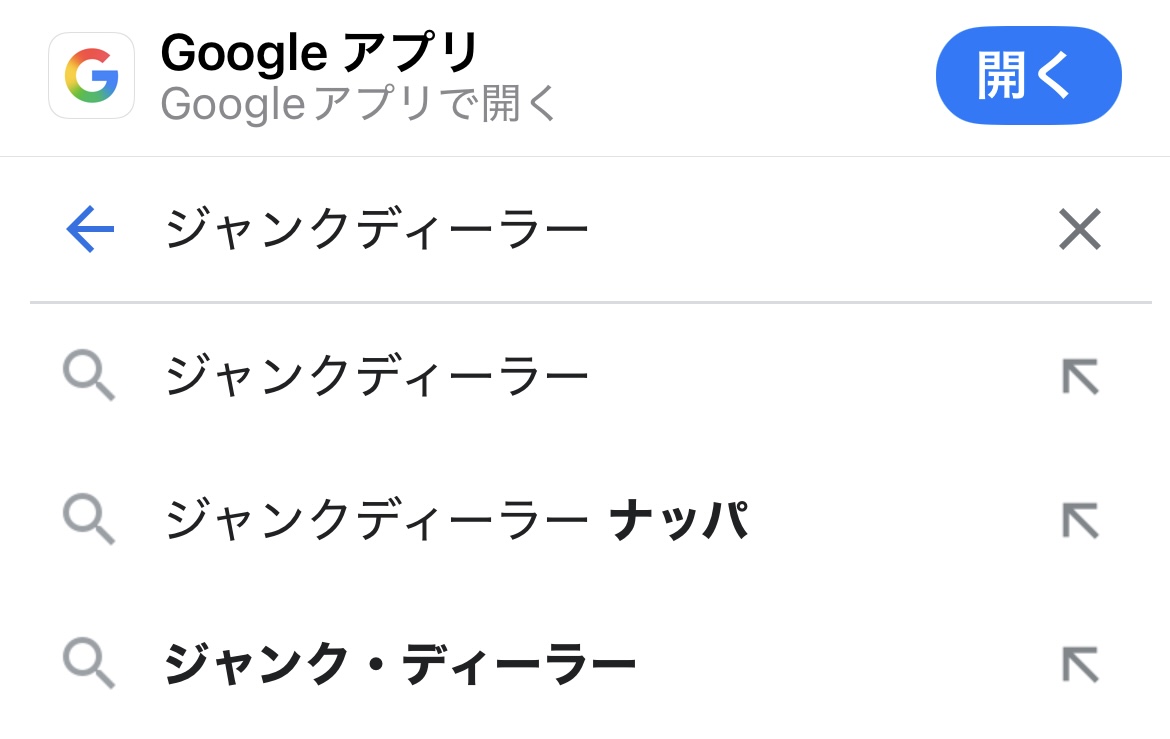The height and width of the screenshot is (739, 1170).
Task: Tap the Googleアプリで開く subtitle text
Action: pyautogui.click(x=358, y=103)
